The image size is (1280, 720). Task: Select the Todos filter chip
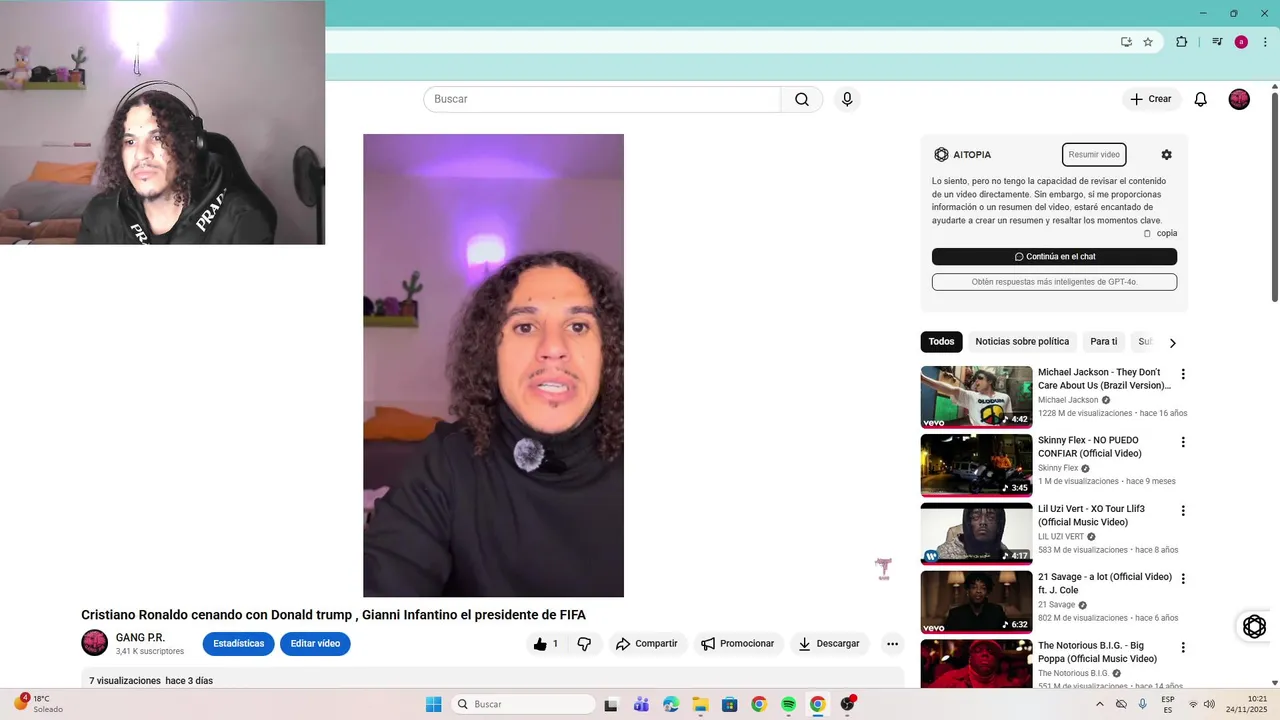pos(941,342)
